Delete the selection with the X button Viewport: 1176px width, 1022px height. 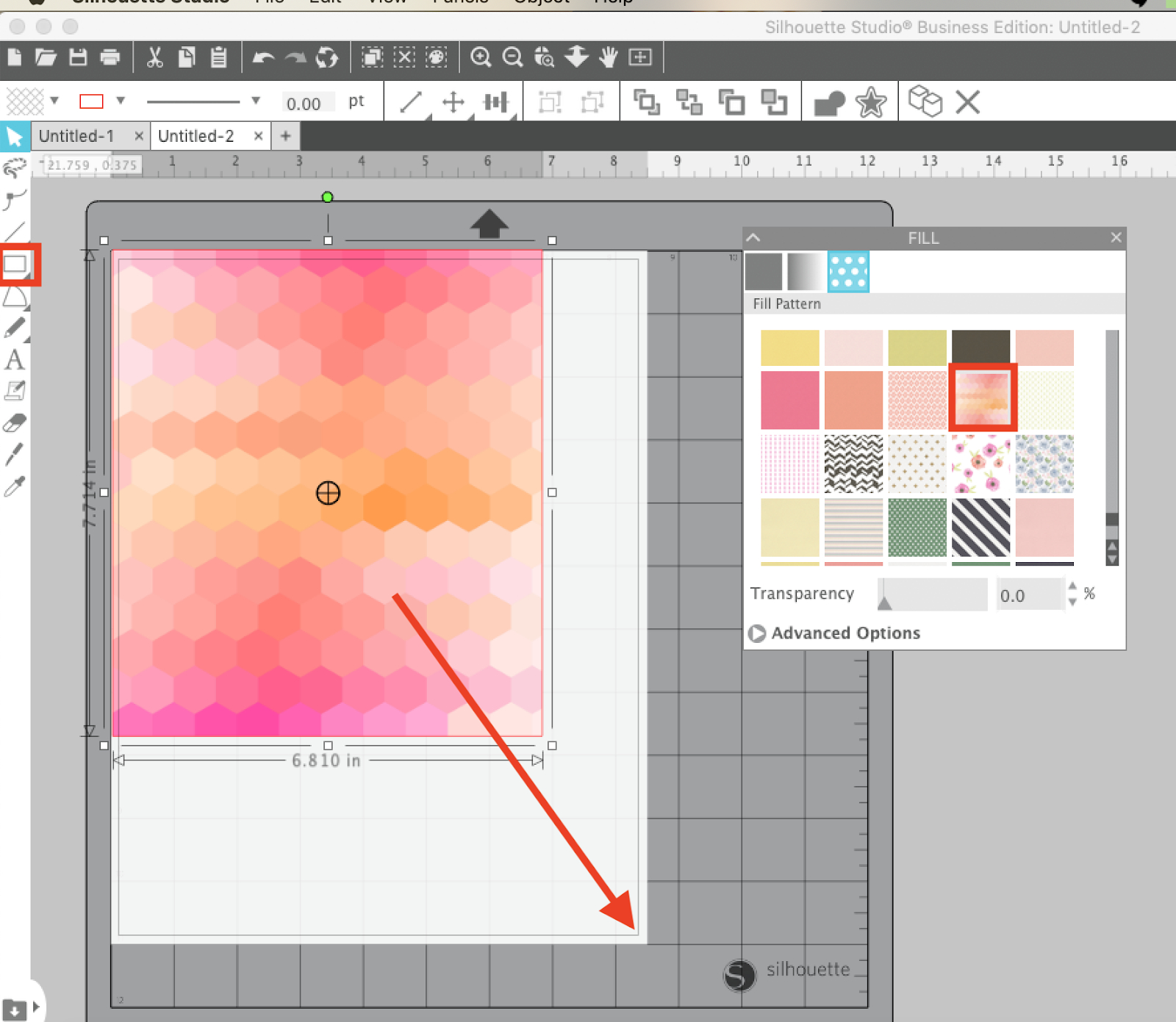(x=969, y=101)
